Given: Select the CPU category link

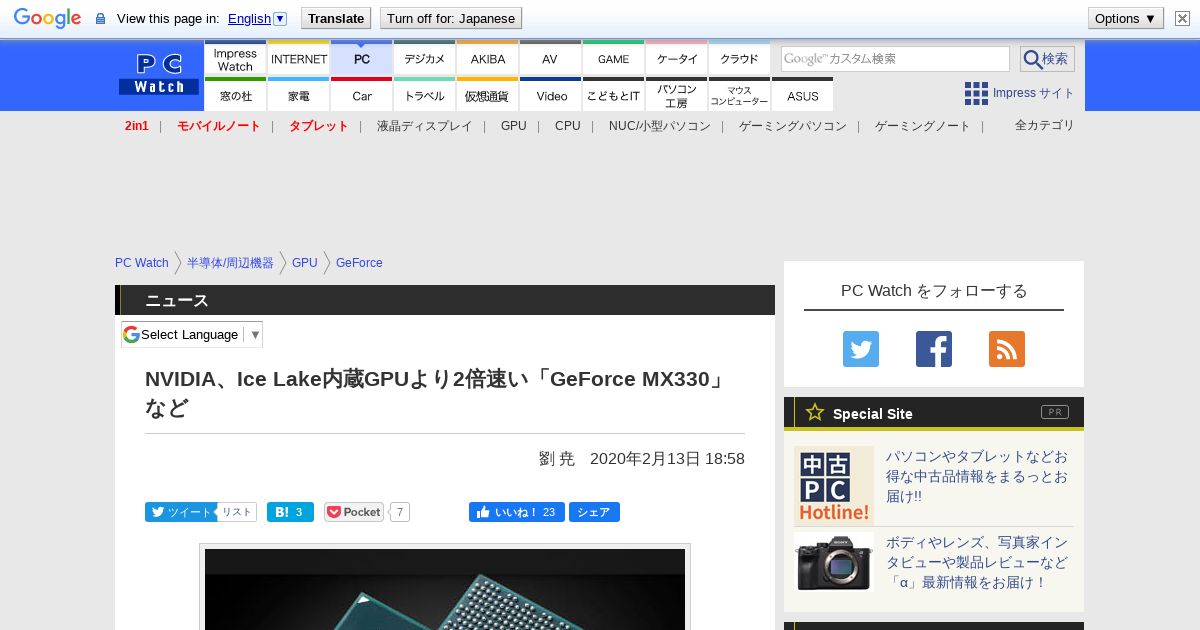Looking at the screenshot, I should tap(568, 126).
